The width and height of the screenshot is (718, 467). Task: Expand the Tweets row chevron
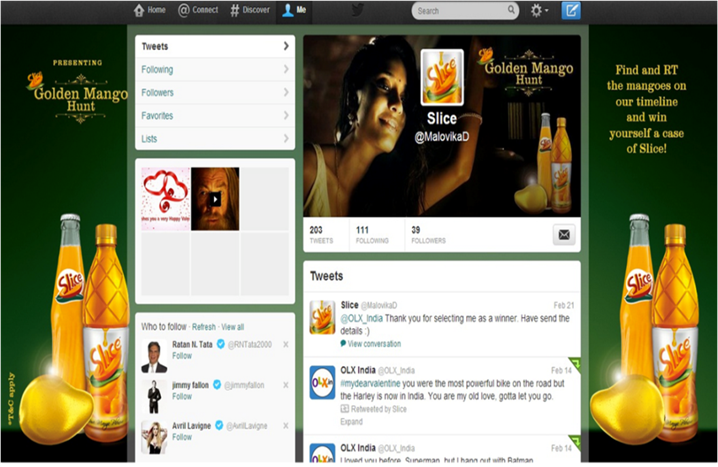point(286,46)
